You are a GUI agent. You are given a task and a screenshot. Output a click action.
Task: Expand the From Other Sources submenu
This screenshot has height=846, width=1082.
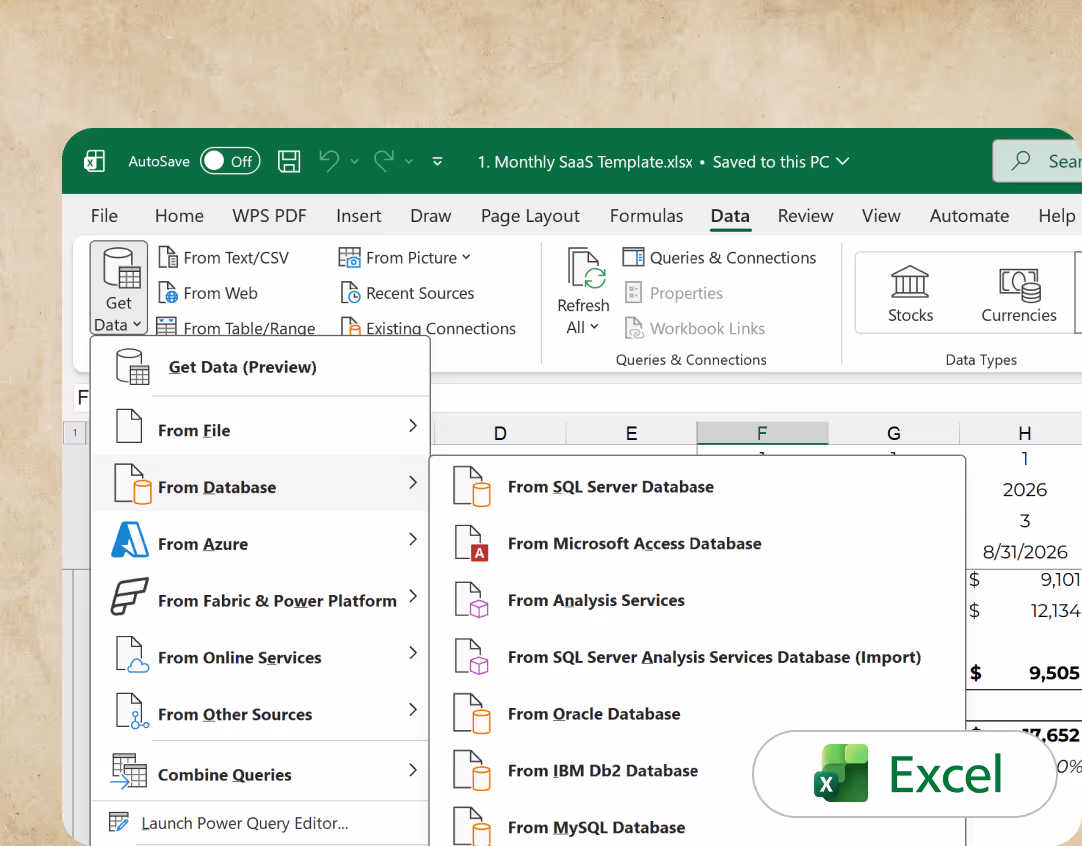260,711
